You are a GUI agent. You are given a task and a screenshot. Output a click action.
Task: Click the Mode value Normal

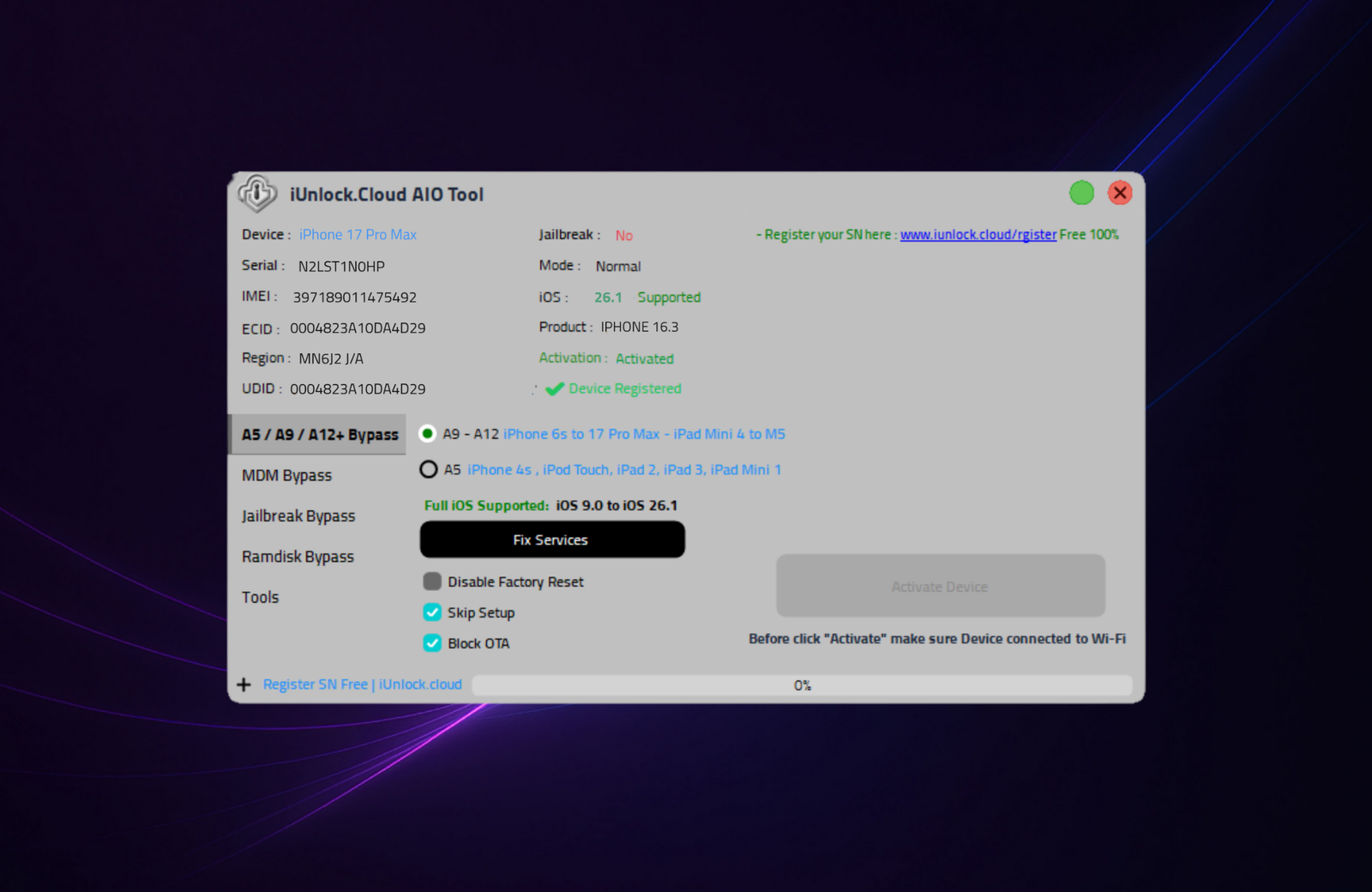point(618,267)
